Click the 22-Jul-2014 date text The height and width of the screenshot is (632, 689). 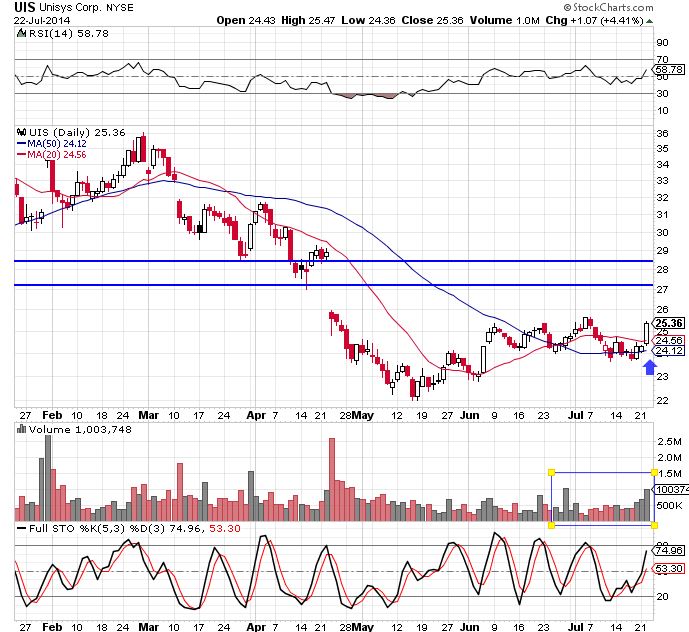[41, 20]
